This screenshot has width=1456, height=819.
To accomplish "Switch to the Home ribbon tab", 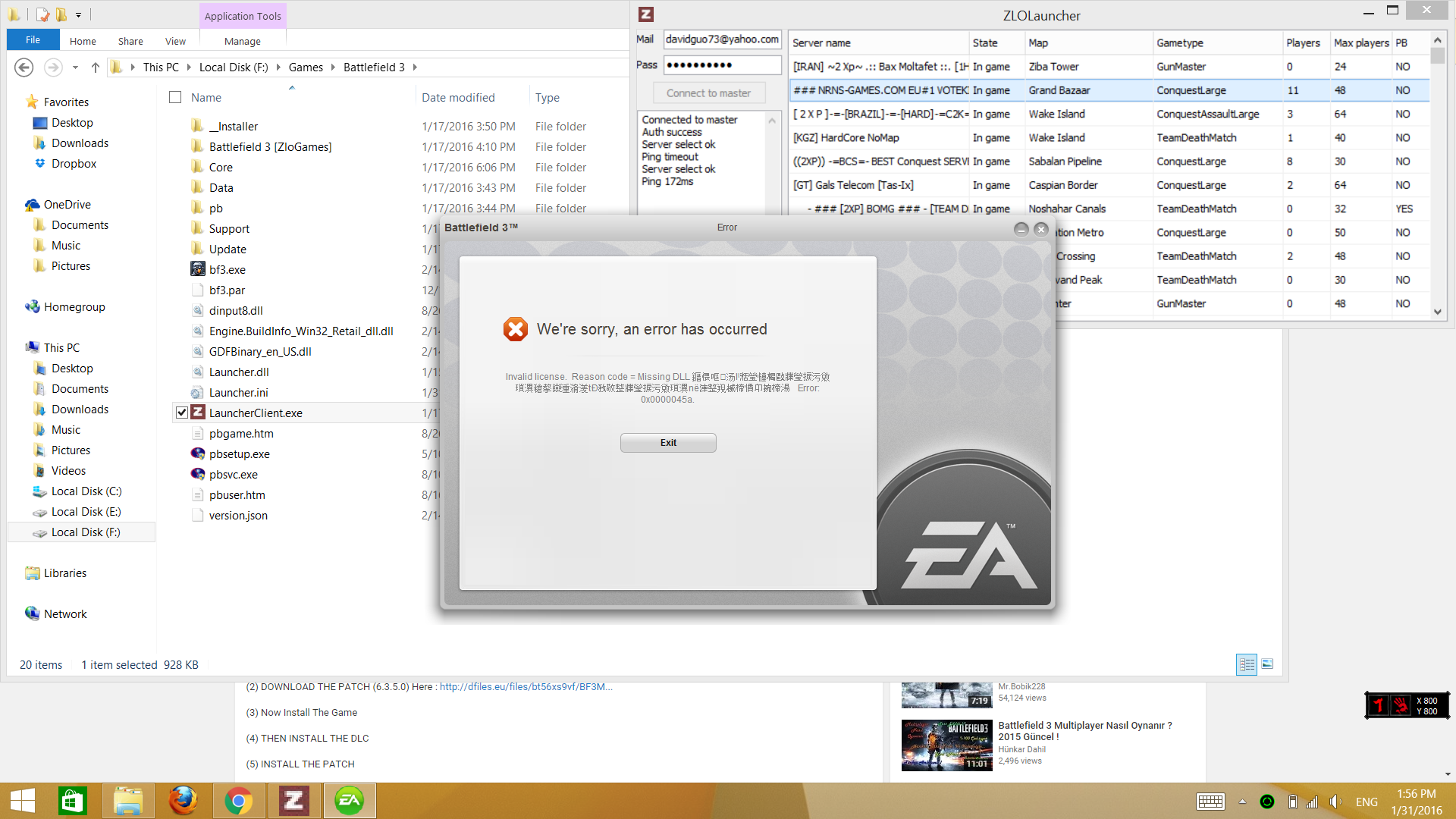I will [83, 41].
